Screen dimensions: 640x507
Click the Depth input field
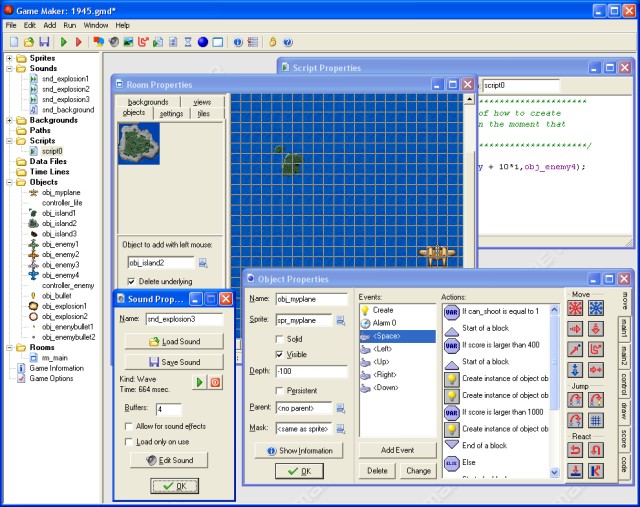coord(310,372)
